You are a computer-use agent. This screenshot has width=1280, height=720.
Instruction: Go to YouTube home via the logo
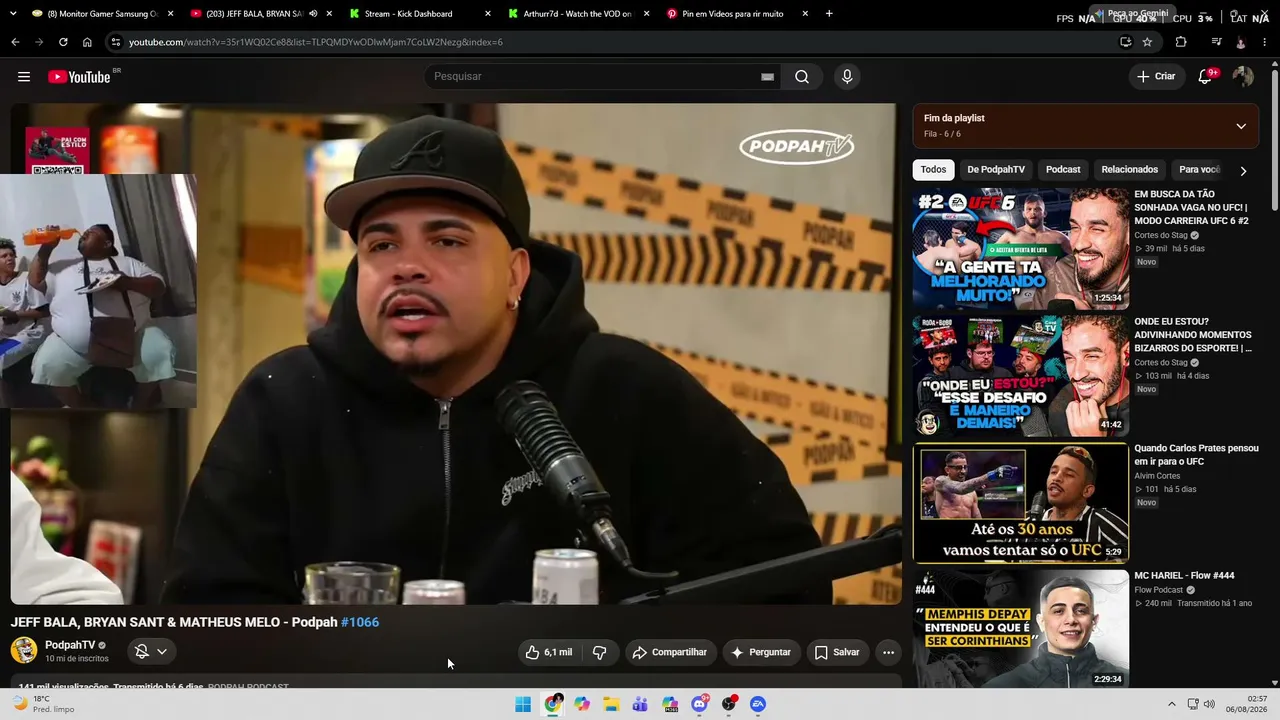(x=79, y=77)
